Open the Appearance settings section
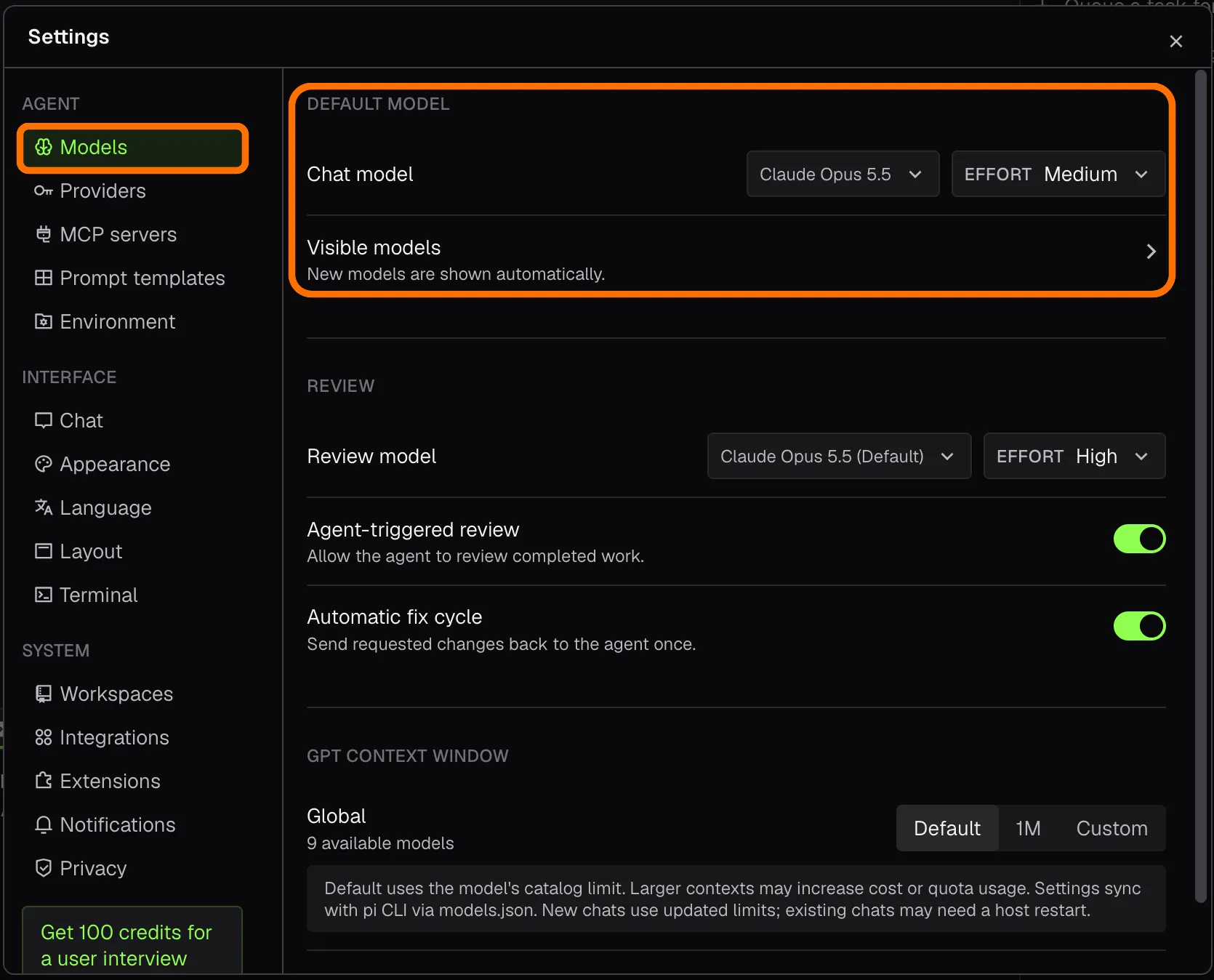This screenshot has height=980, width=1214. tap(132, 464)
